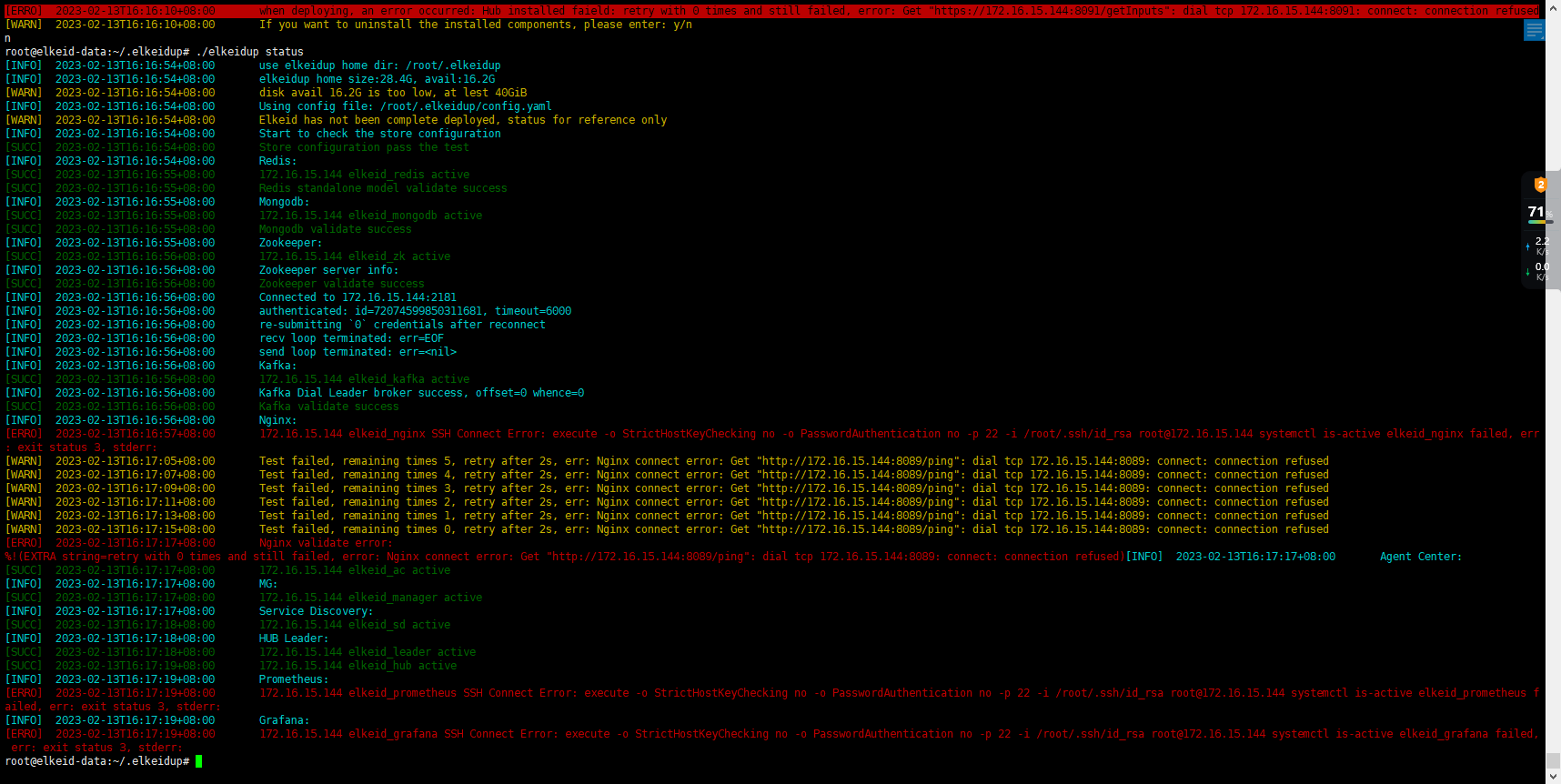Image resolution: width=1561 pixels, height=784 pixels.
Task: Click 'authenticated: id=72074599850311681' line
Action: click(416, 311)
